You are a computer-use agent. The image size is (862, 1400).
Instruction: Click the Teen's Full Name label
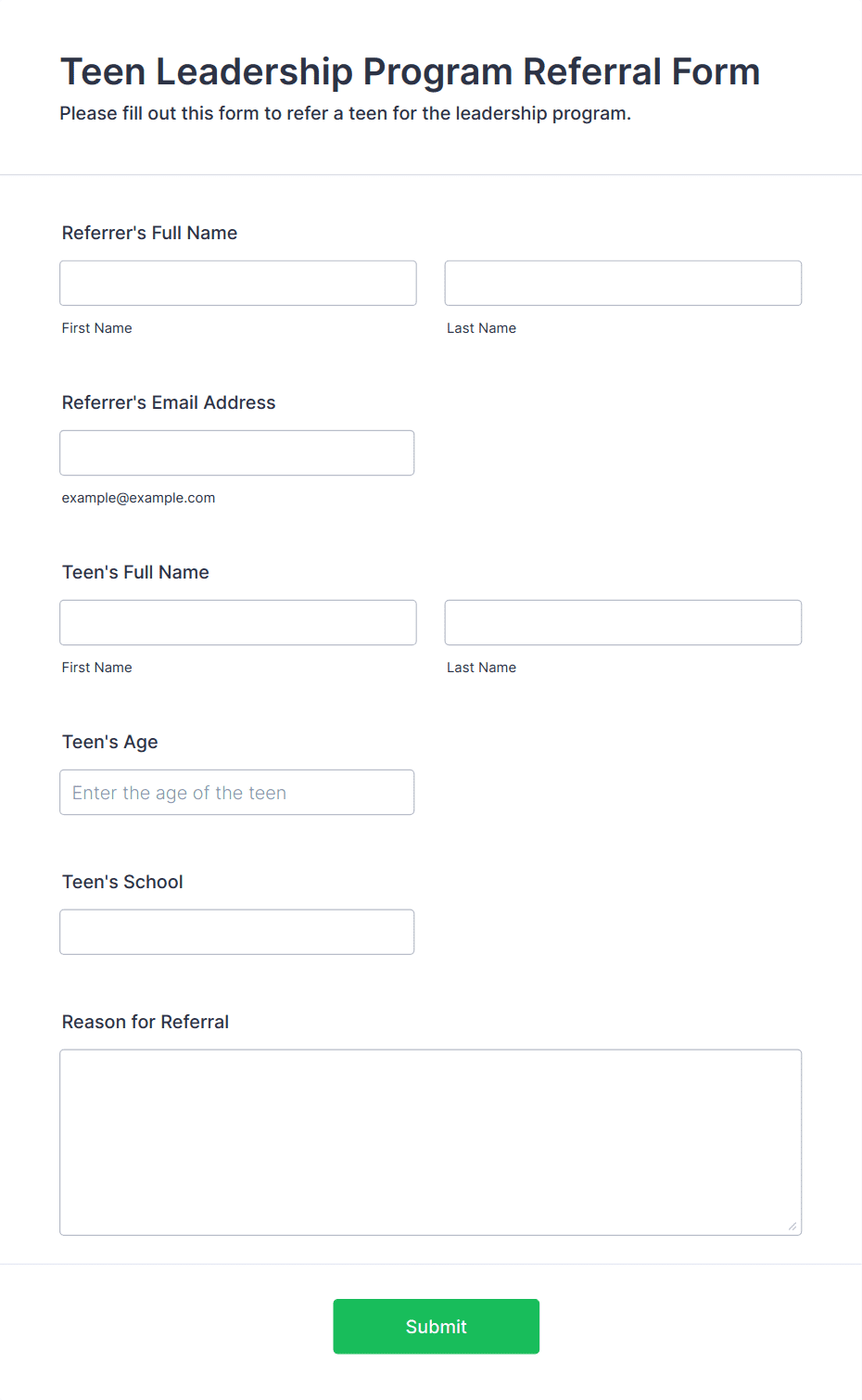135,572
